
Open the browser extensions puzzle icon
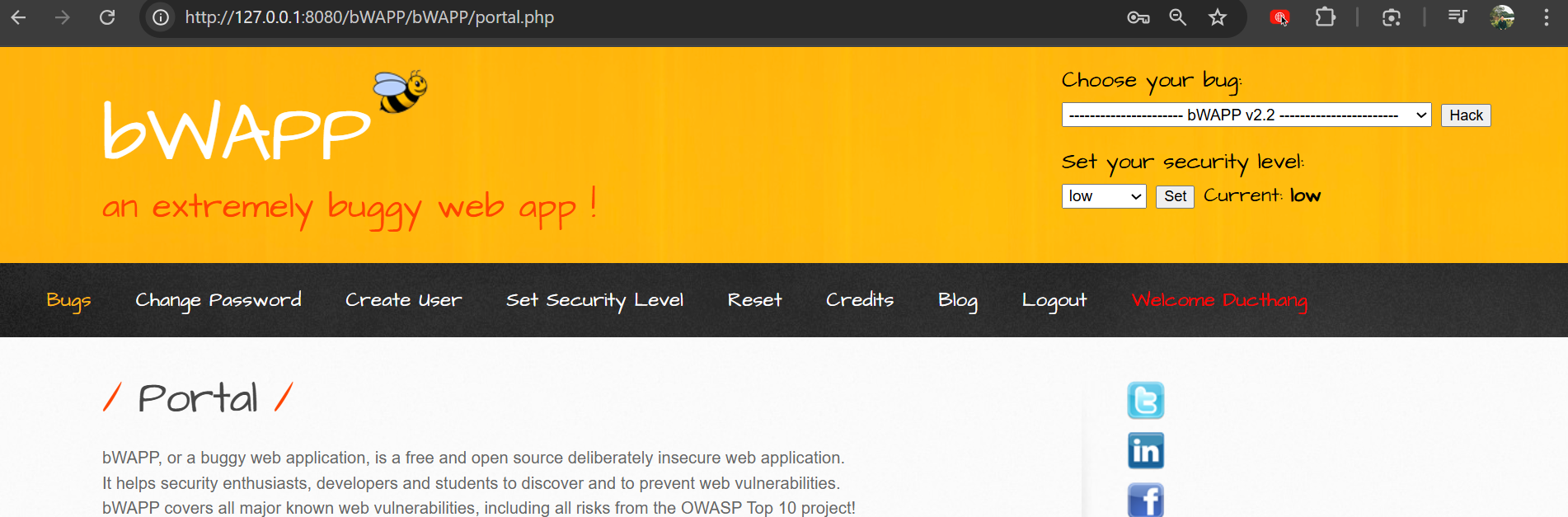pyautogui.click(x=1325, y=17)
